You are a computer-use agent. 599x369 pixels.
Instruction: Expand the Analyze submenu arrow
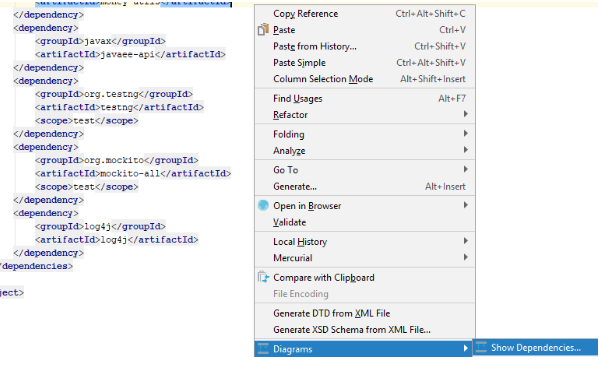465,150
